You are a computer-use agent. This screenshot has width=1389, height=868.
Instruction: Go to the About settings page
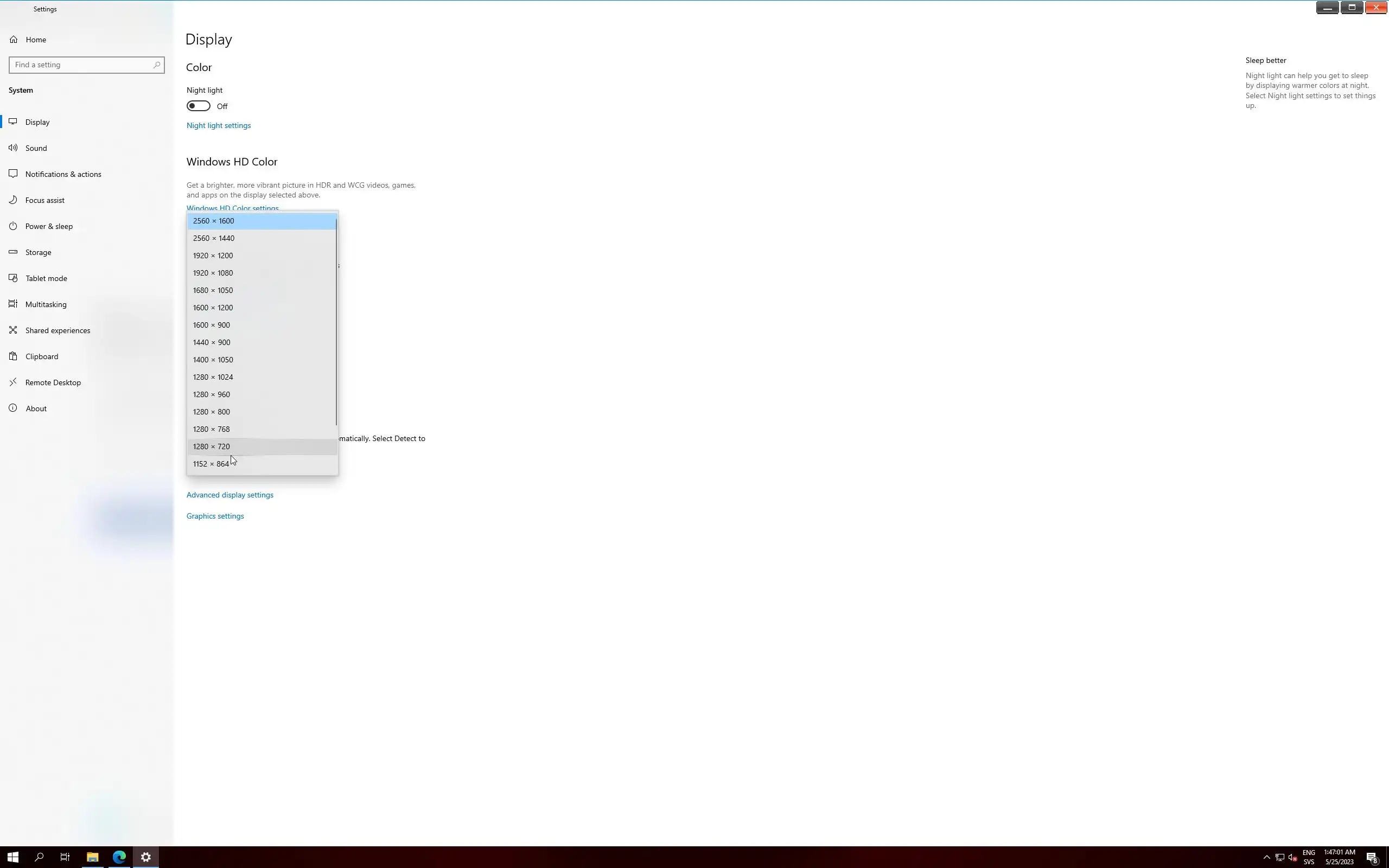[36, 409]
